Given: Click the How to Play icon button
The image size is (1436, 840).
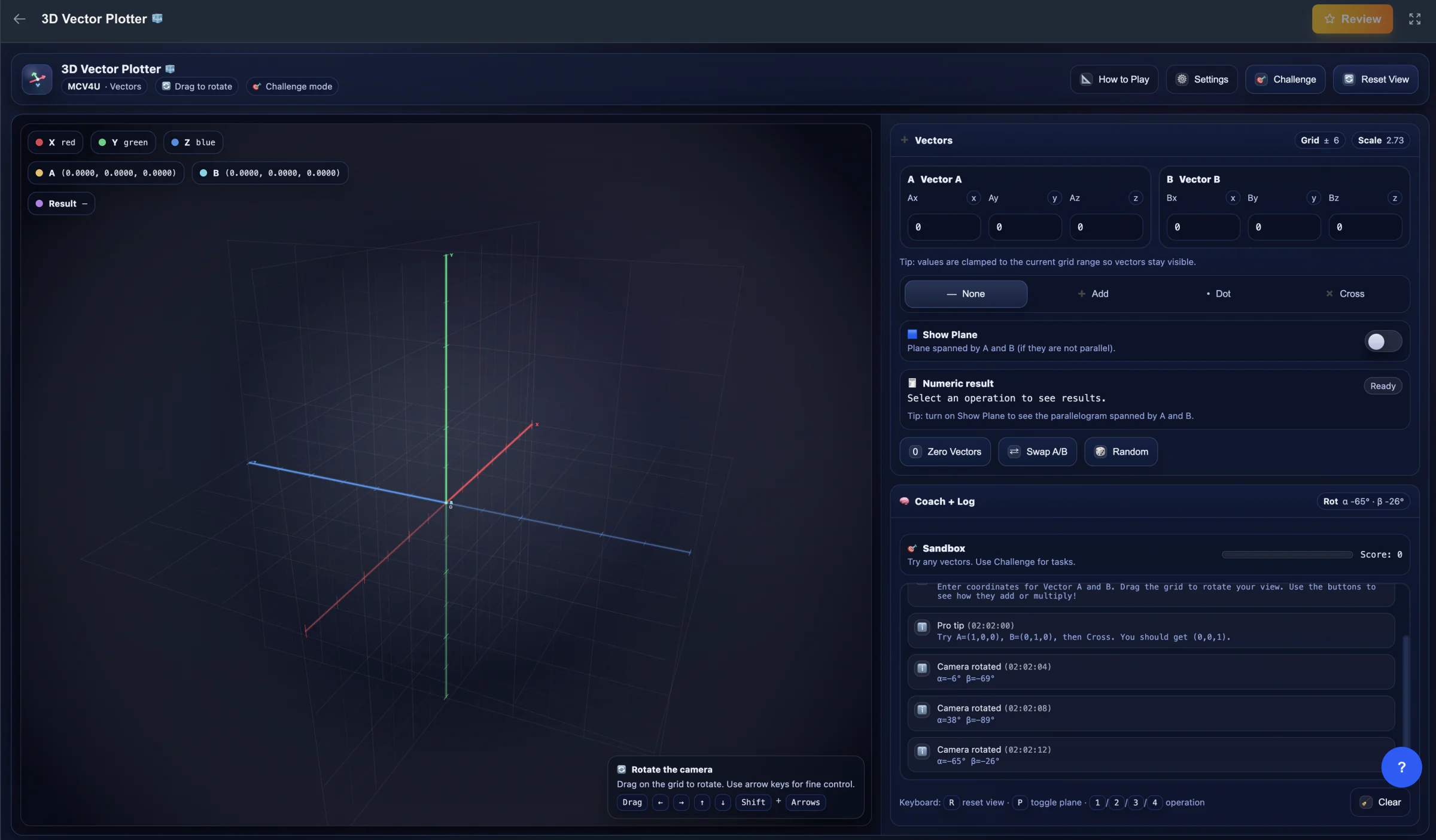Looking at the screenshot, I should [1114, 80].
